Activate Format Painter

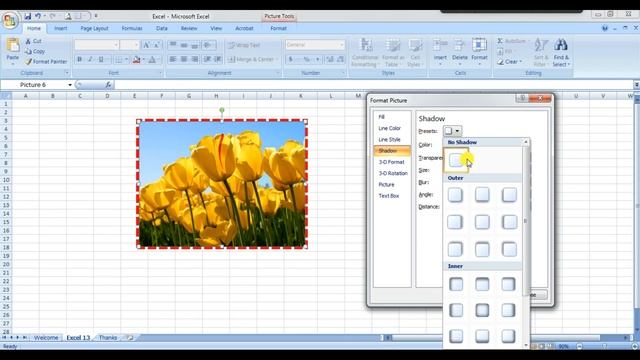46,62
